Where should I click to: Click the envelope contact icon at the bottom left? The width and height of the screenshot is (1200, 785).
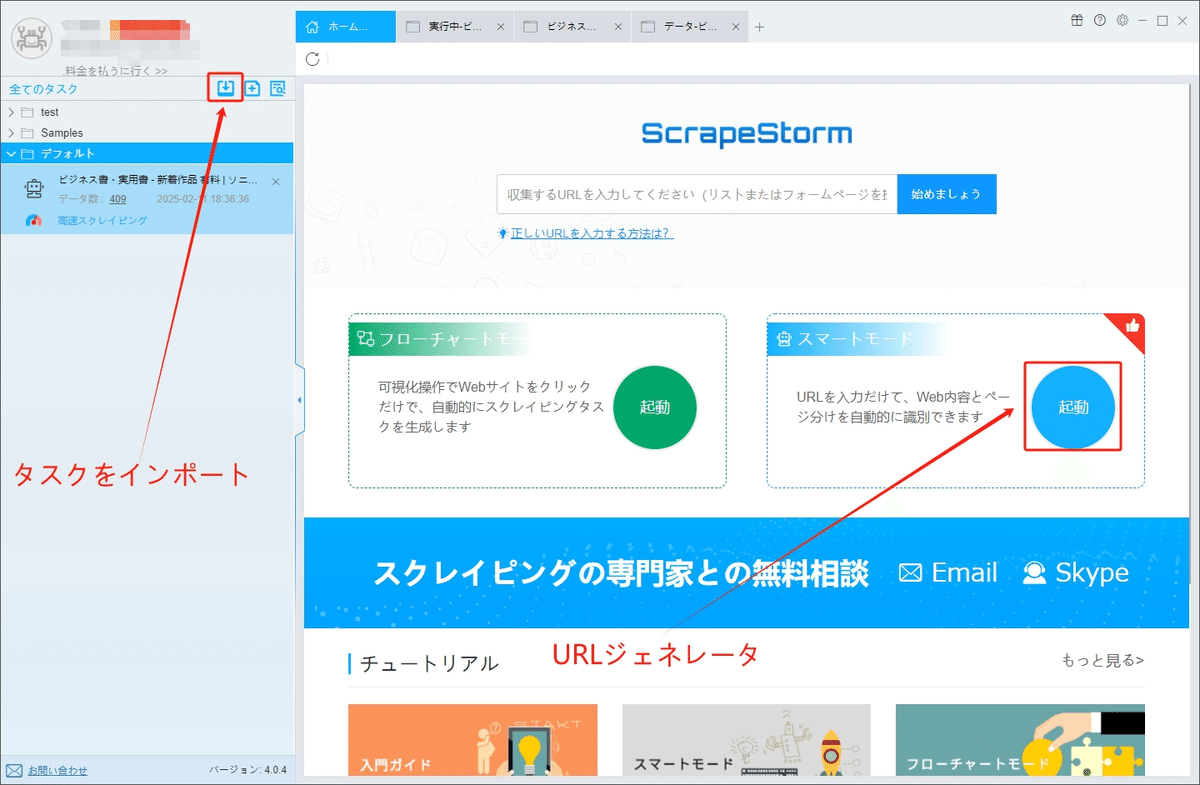pyautogui.click(x=14, y=770)
